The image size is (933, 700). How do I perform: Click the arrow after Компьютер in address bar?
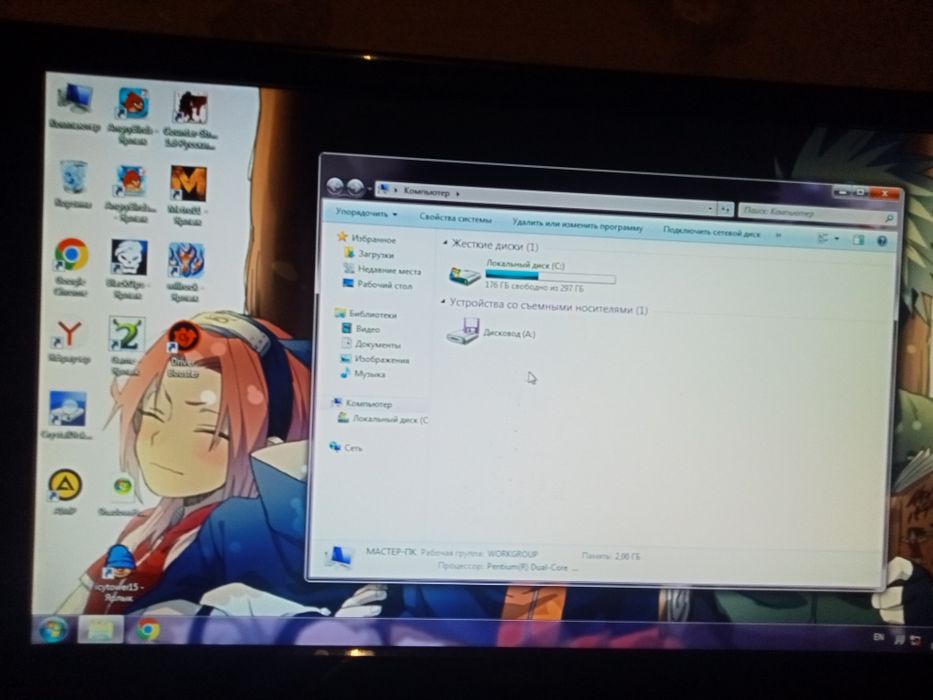click(458, 193)
